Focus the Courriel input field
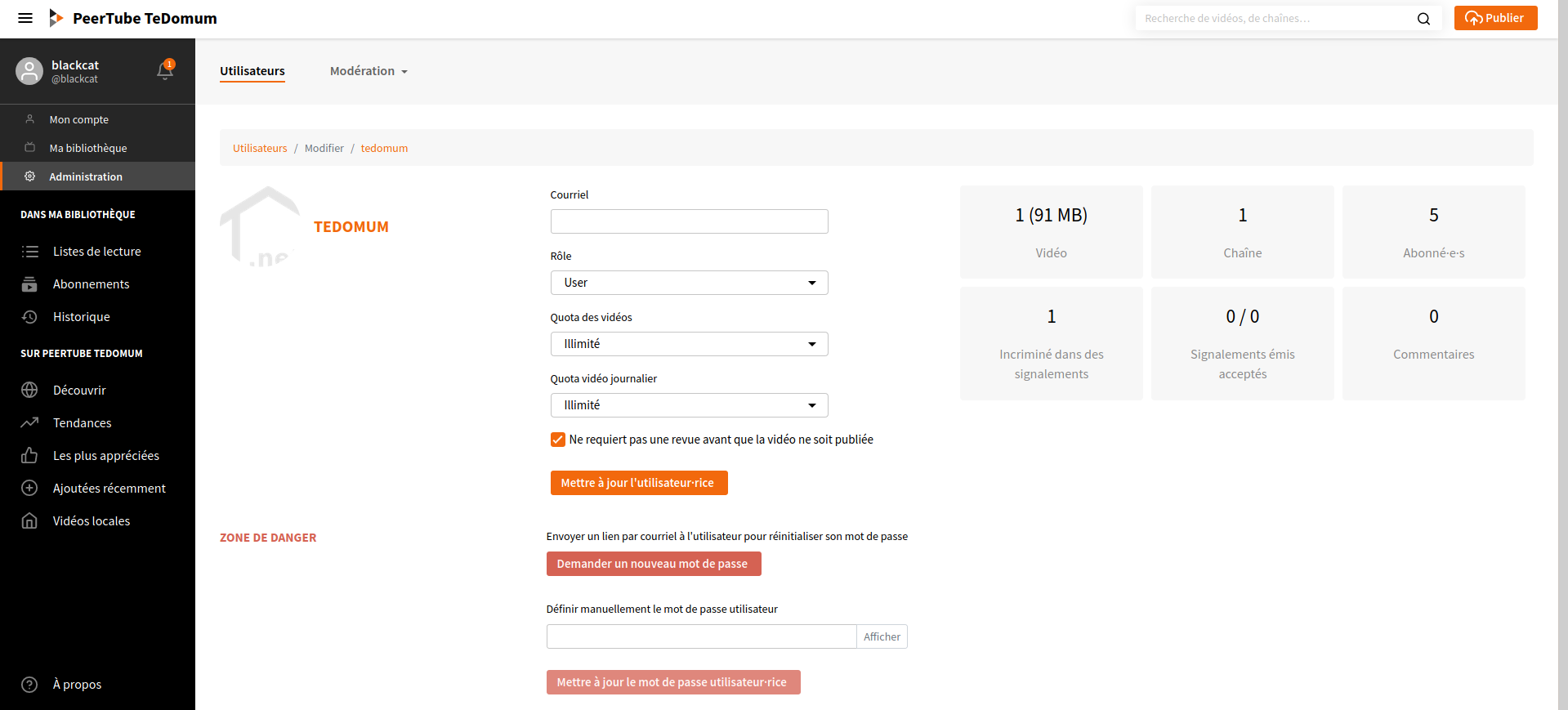Screen dimensions: 1568x710 (689, 221)
